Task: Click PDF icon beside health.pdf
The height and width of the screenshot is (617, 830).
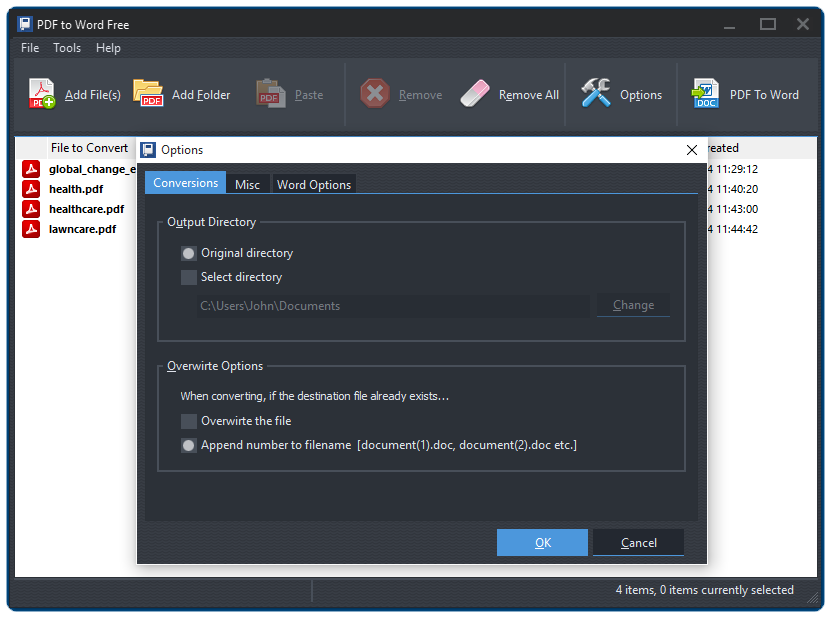Action: [31, 189]
